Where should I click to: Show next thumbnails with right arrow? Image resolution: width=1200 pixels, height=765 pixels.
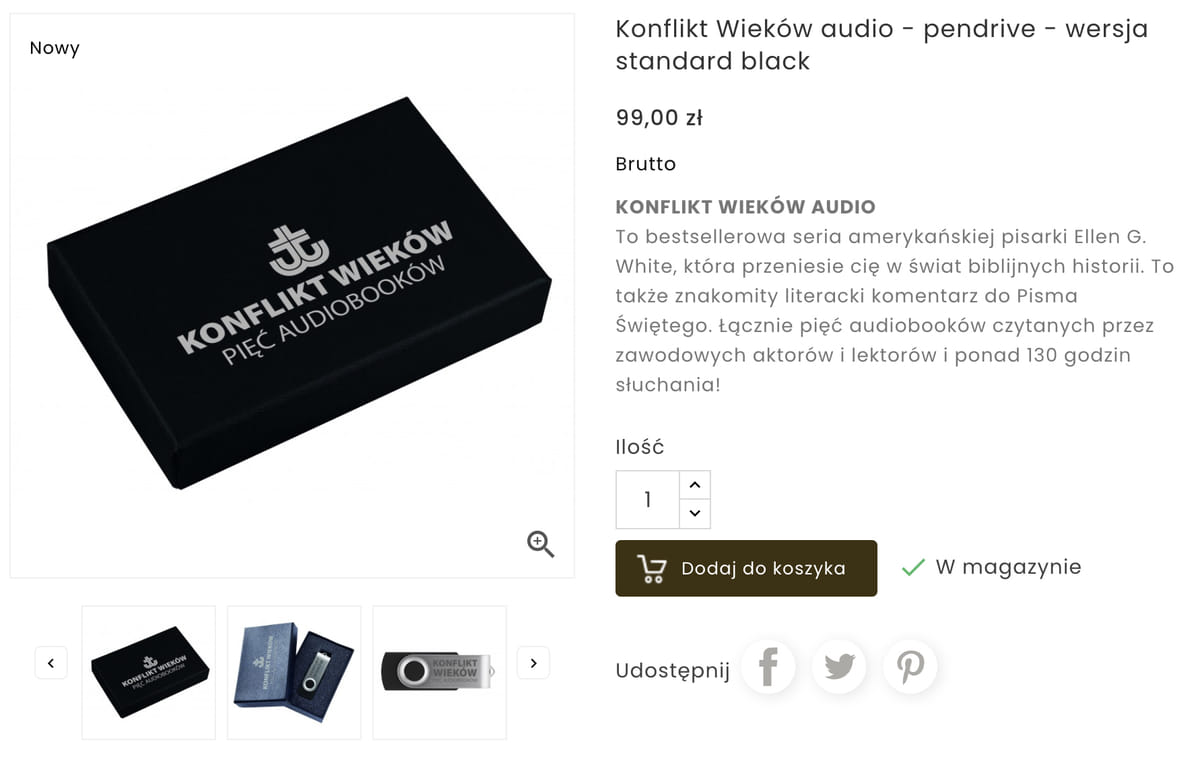[x=533, y=662]
